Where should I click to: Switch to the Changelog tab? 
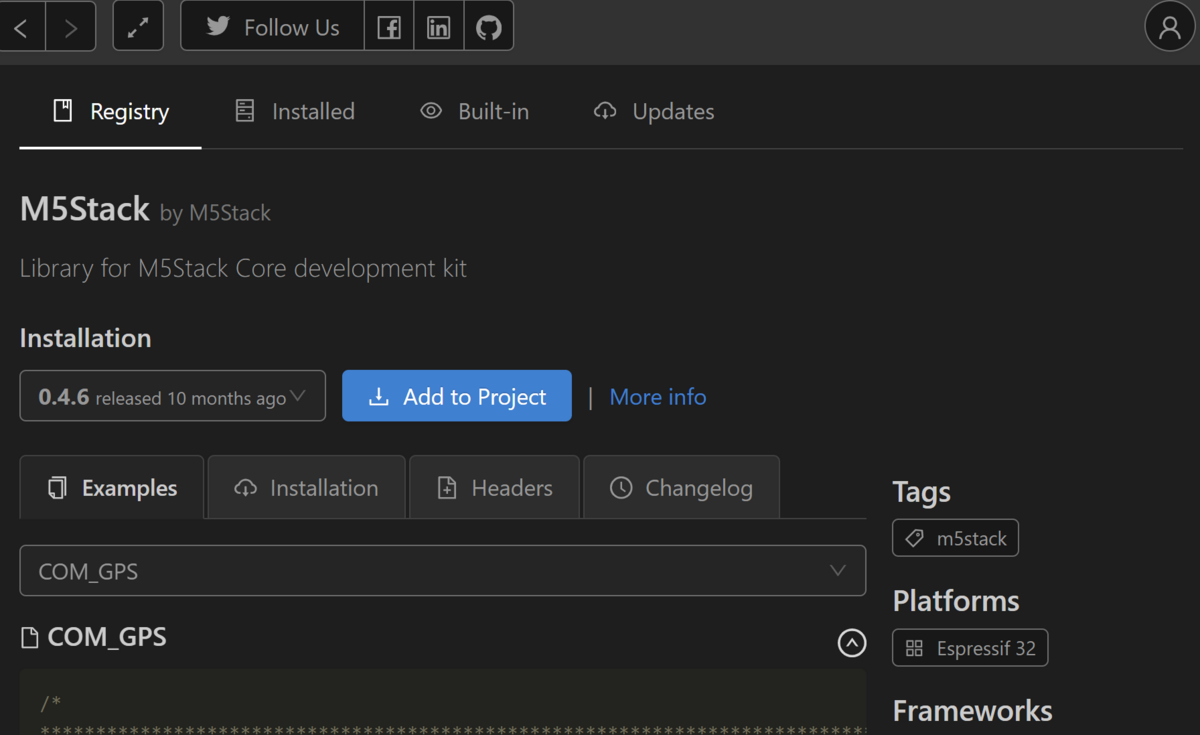pyautogui.click(x=681, y=487)
